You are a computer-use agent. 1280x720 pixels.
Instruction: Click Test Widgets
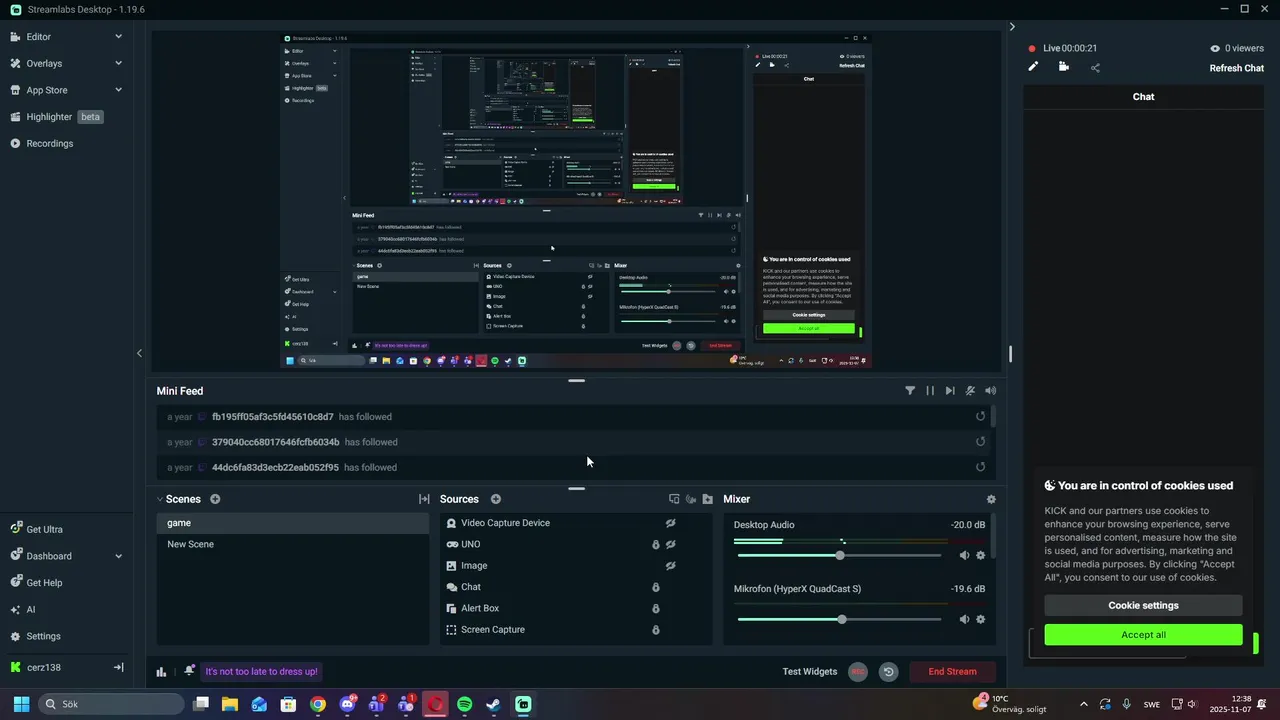(810, 671)
